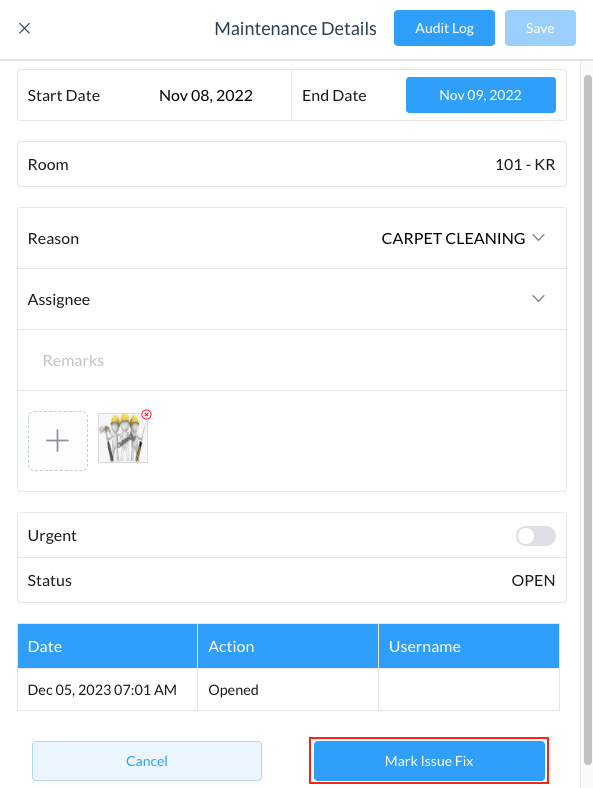Open the Audit Log

click(444, 28)
